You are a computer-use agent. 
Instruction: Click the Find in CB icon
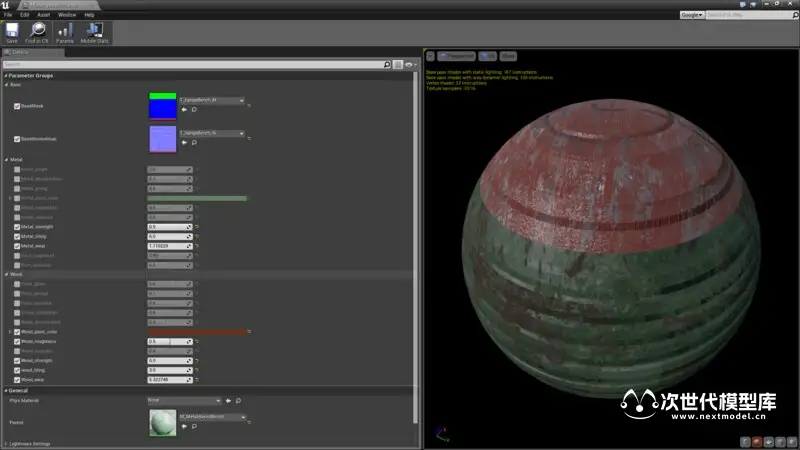tap(38, 35)
